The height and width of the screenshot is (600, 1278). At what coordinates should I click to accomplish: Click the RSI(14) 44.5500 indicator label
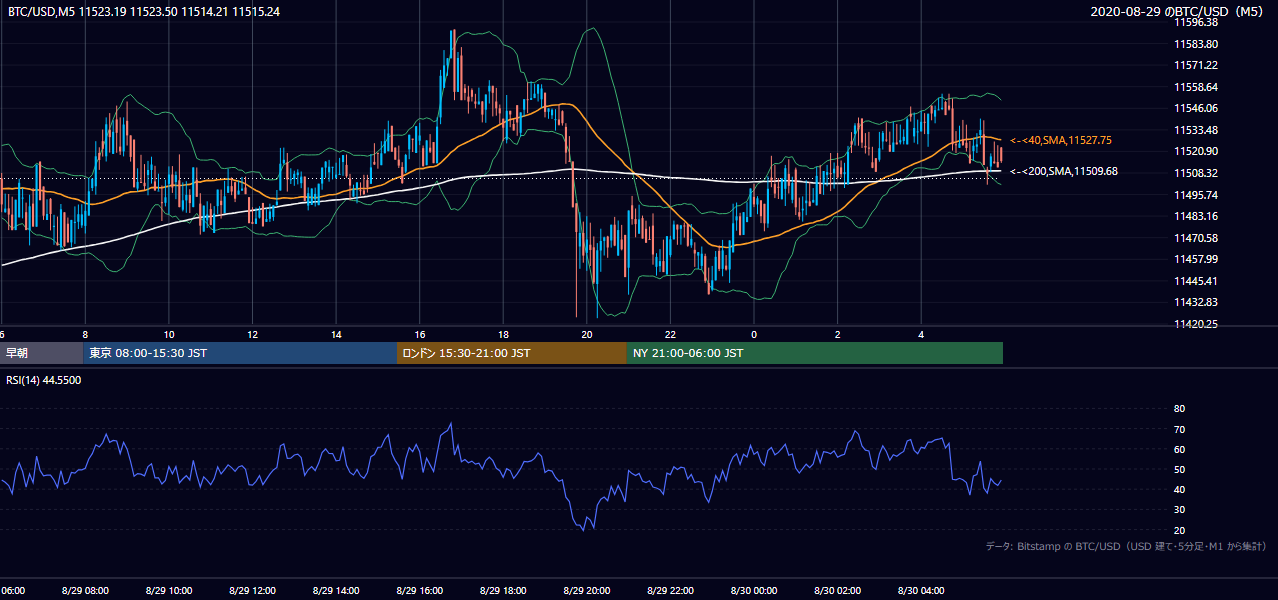coord(44,380)
